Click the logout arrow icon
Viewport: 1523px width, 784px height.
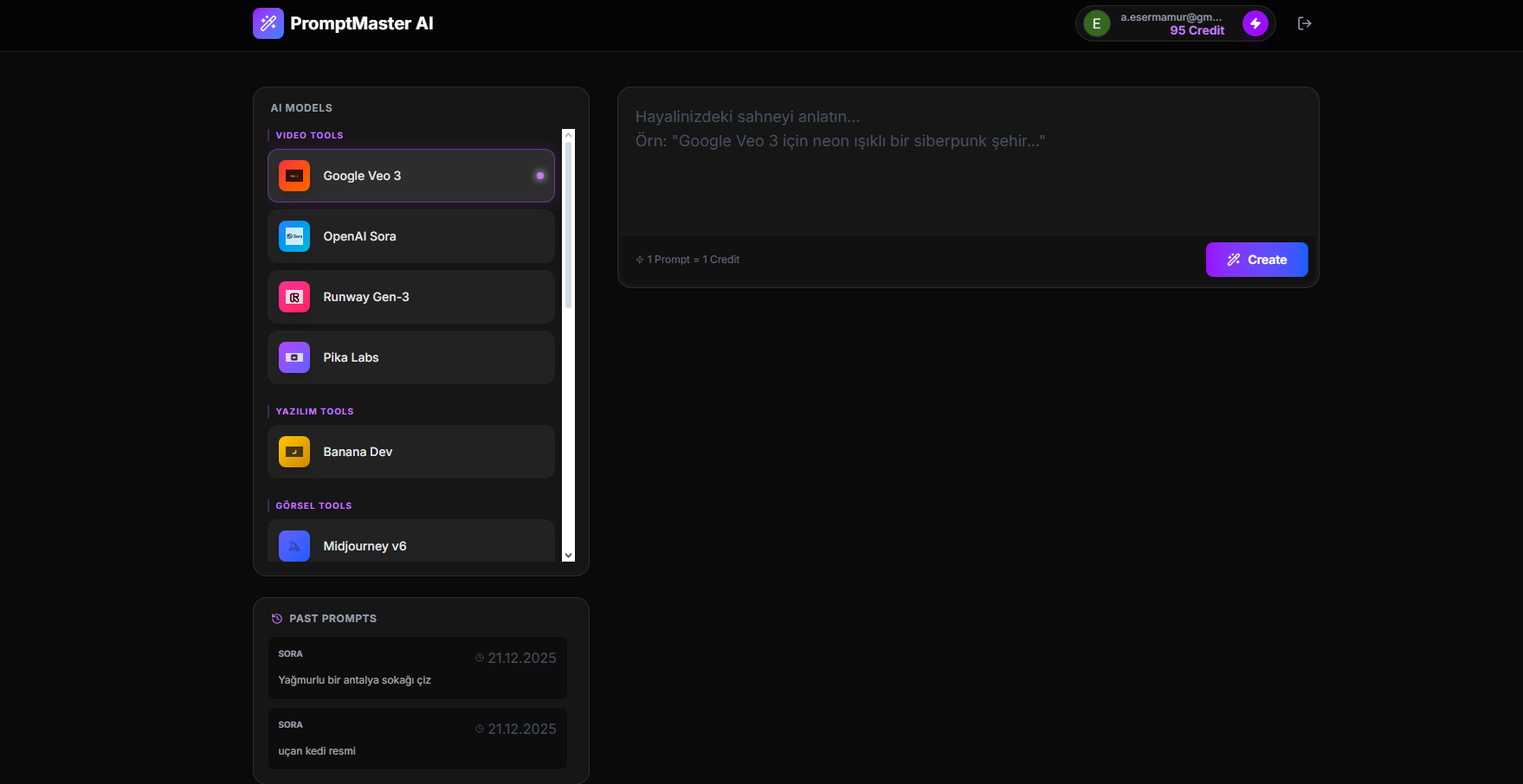(x=1305, y=23)
